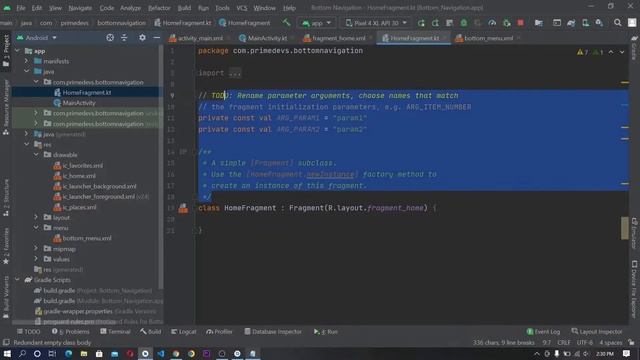The image size is (640, 360).
Task: Open the Event Log
Action: coord(544,331)
